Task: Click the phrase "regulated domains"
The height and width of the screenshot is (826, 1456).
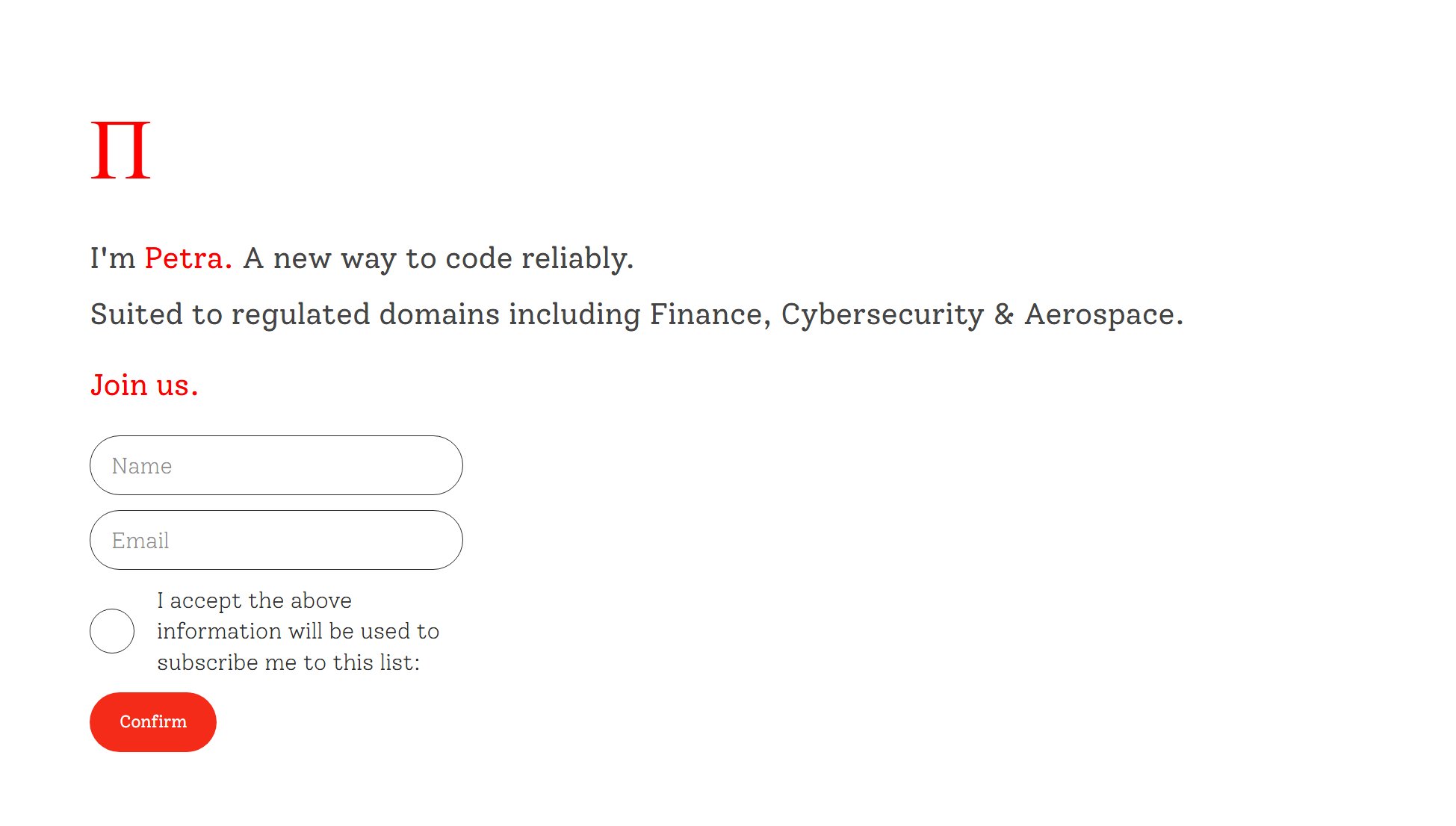Action: (x=365, y=314)
